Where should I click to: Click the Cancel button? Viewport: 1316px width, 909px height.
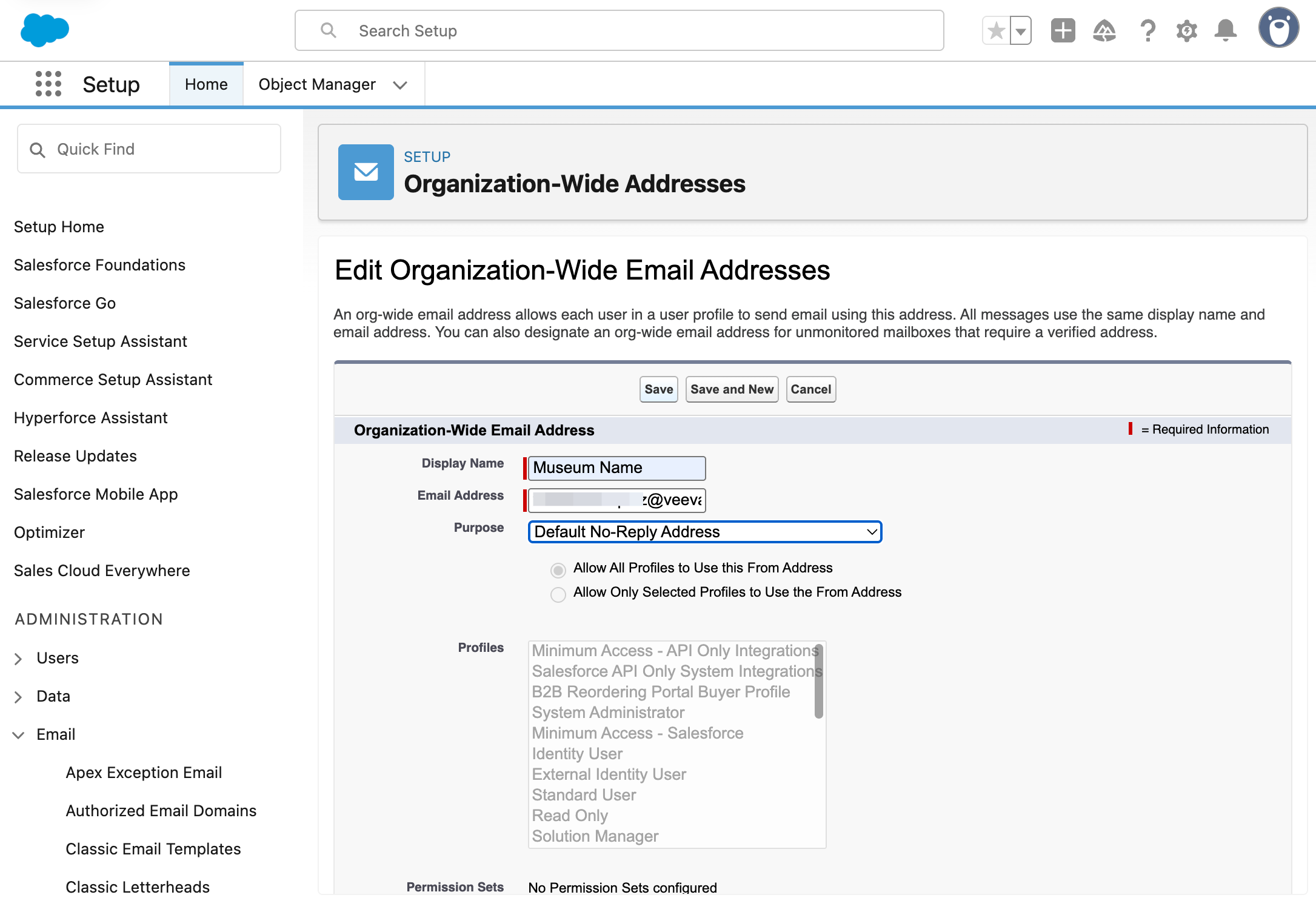810,389
